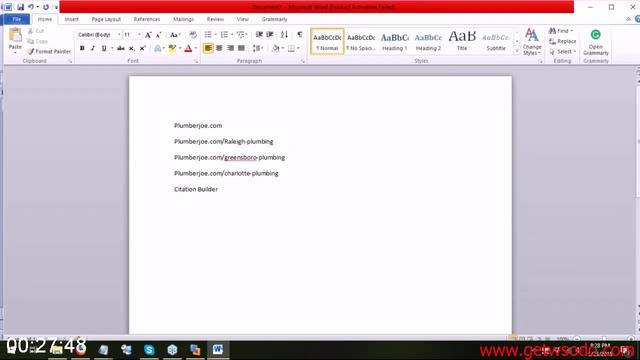Click the Replace command in Editing group

click(562, 41)
